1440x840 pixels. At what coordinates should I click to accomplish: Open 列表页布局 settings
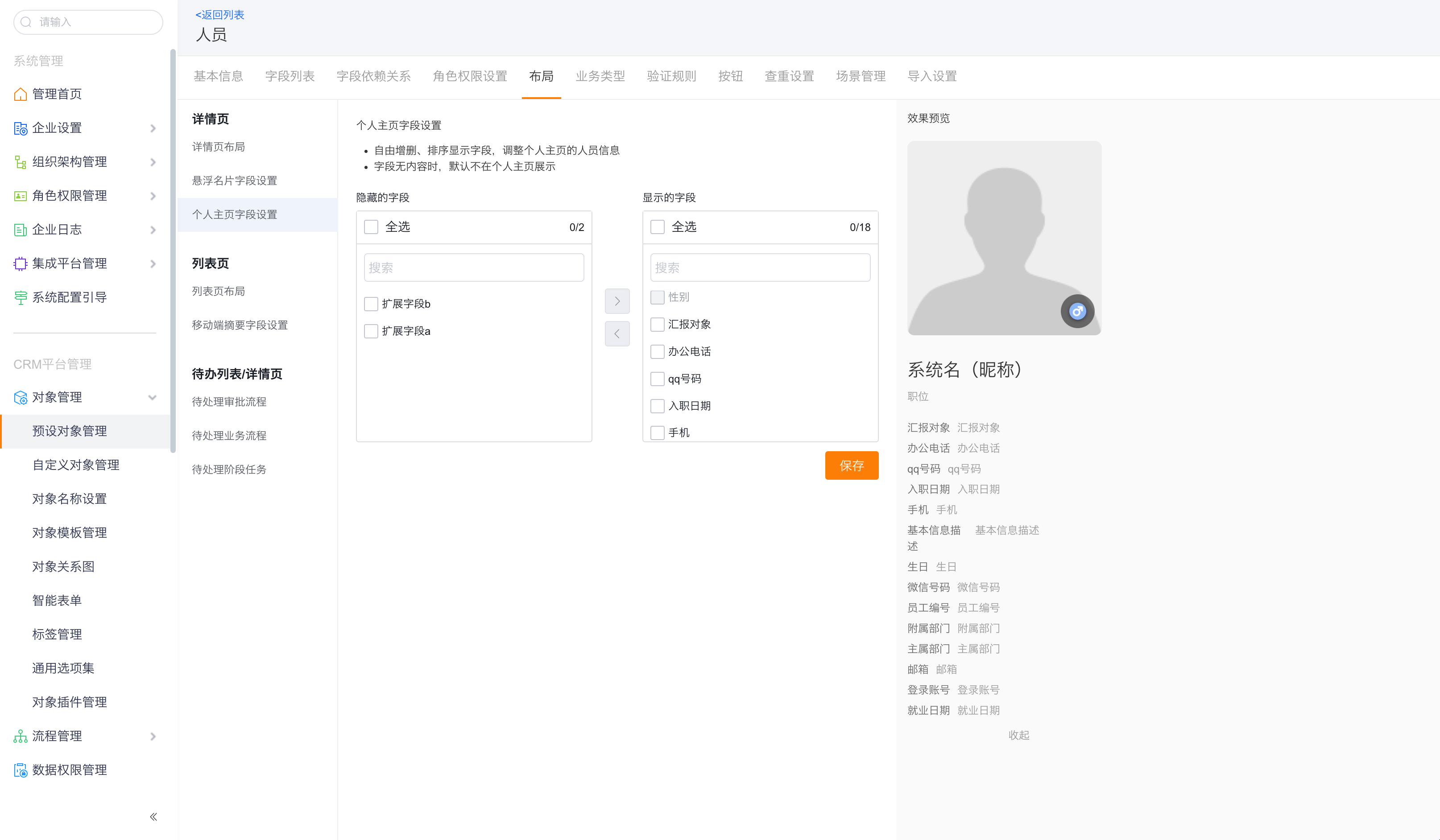(218, 291)
